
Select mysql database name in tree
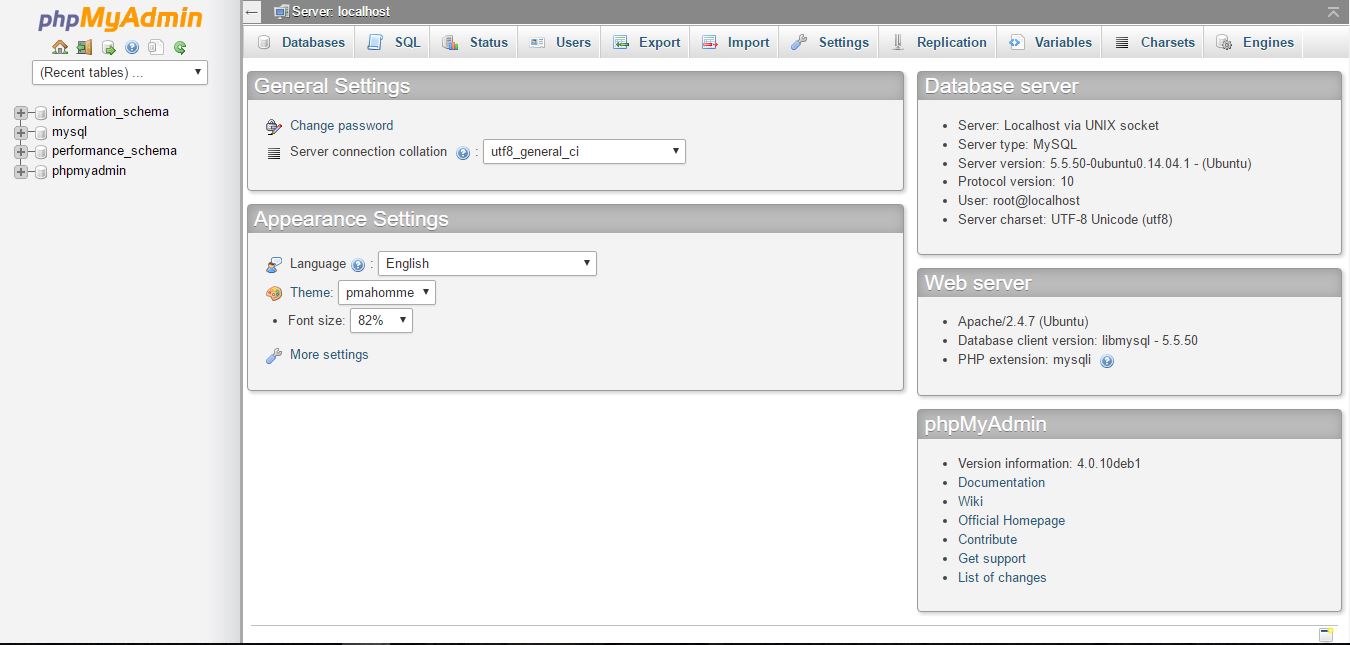coord(70,131)
